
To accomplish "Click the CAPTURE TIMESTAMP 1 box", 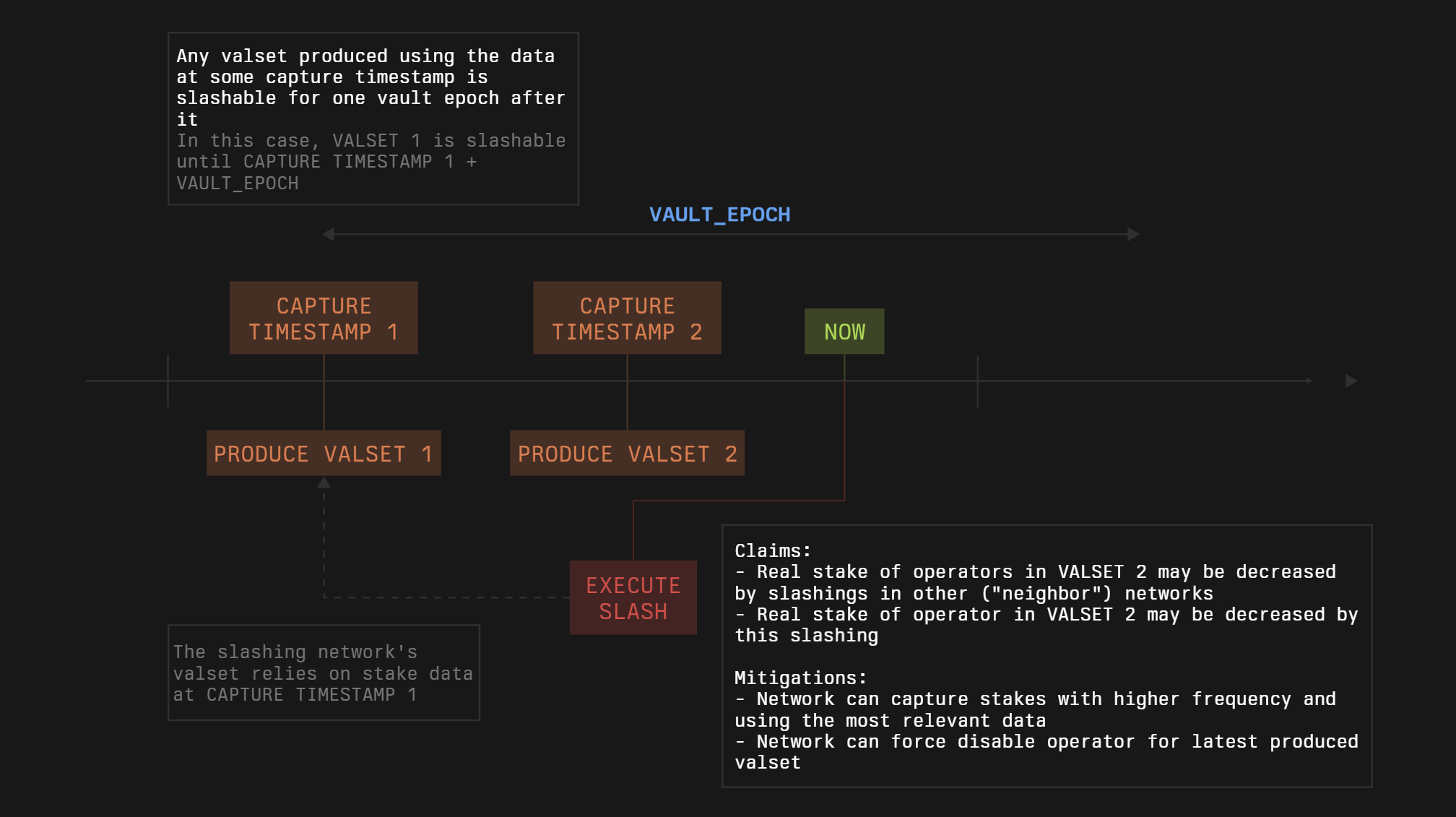I will pyautogui.click(x=324, y=318).
